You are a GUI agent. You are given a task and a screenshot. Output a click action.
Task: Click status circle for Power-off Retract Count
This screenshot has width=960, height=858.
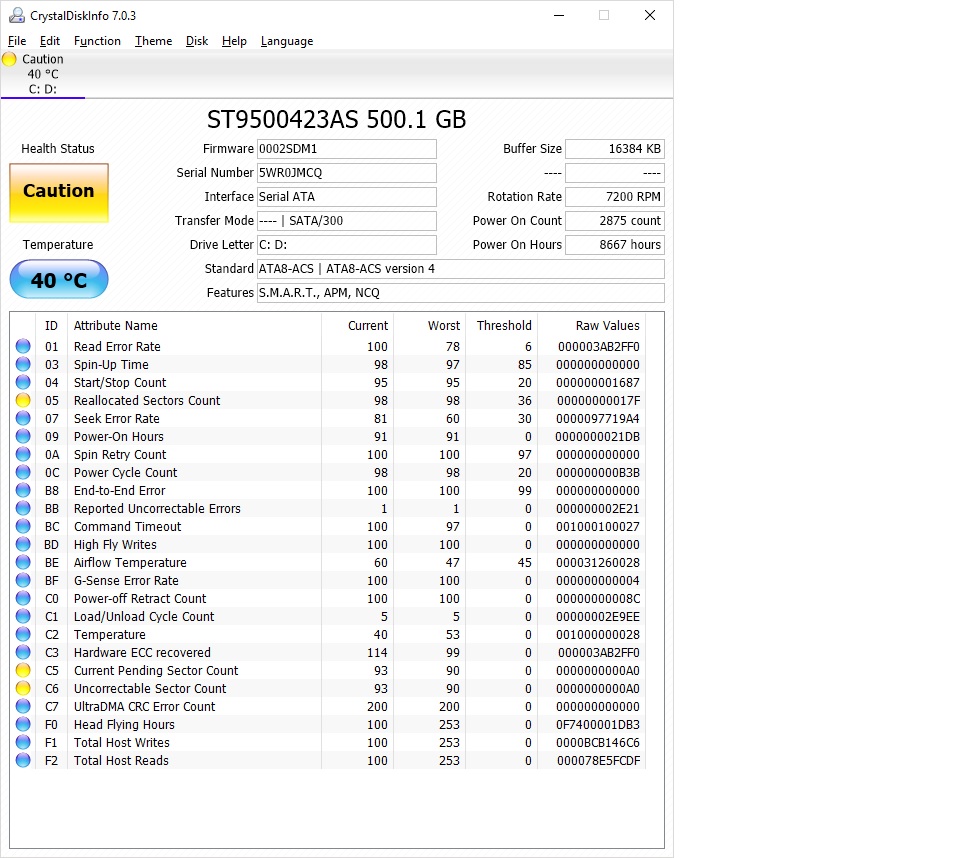pos(23,598)
